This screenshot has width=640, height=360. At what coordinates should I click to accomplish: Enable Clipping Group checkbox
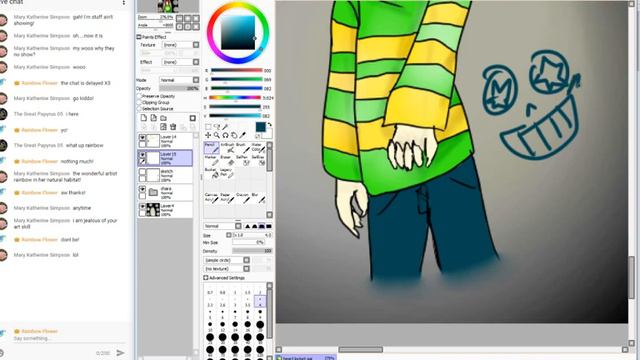pos(139,102)
